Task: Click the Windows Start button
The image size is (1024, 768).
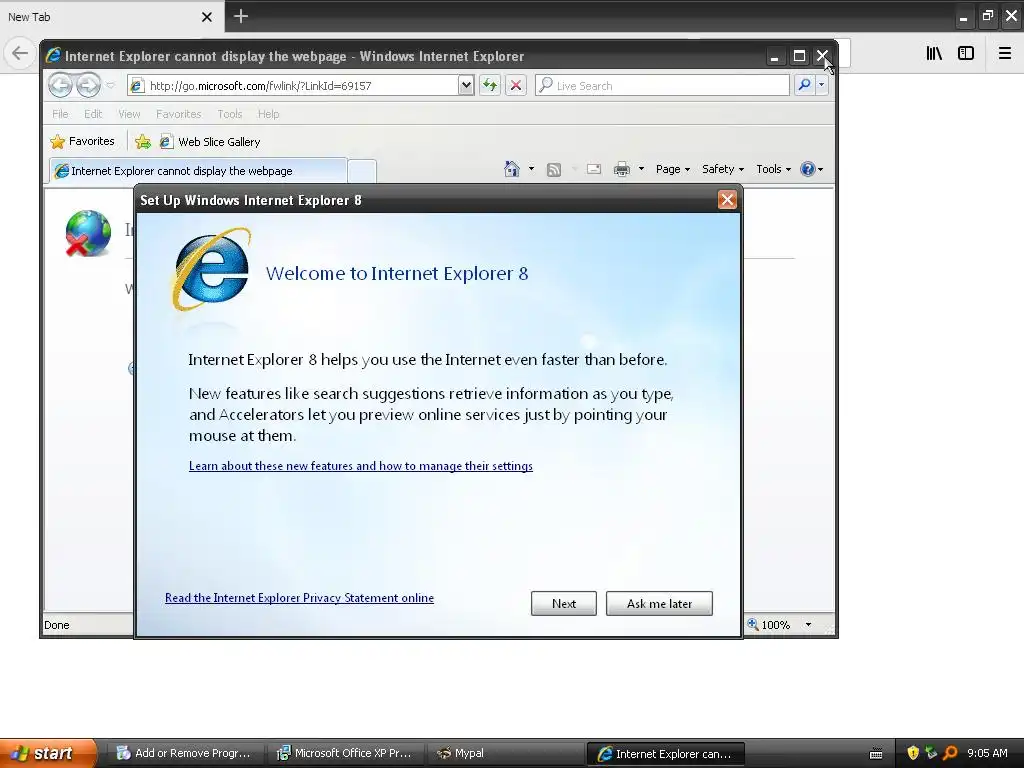Action: [48, 753]
